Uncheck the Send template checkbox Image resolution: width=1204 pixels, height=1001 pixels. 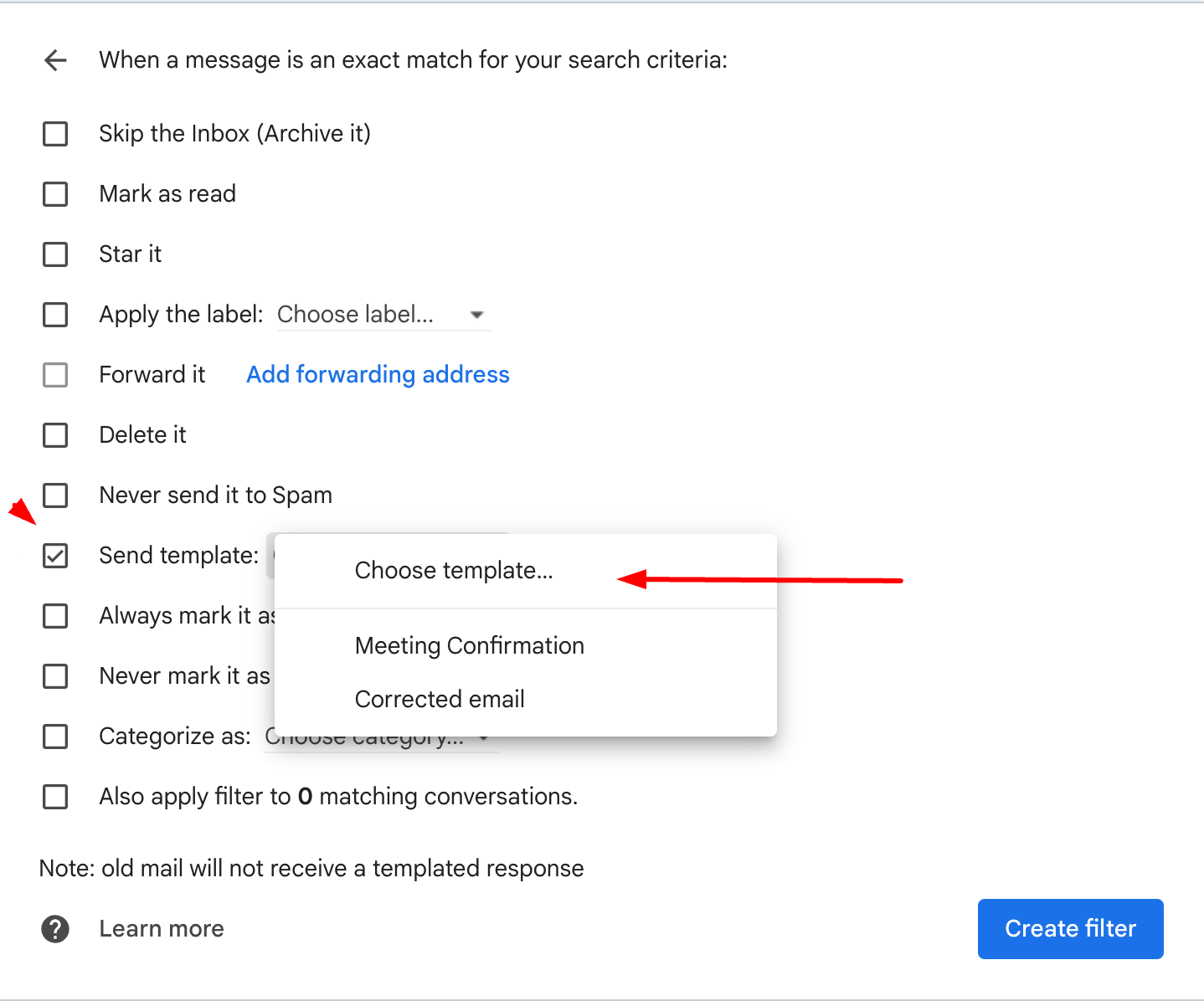(x=55, y=556)
